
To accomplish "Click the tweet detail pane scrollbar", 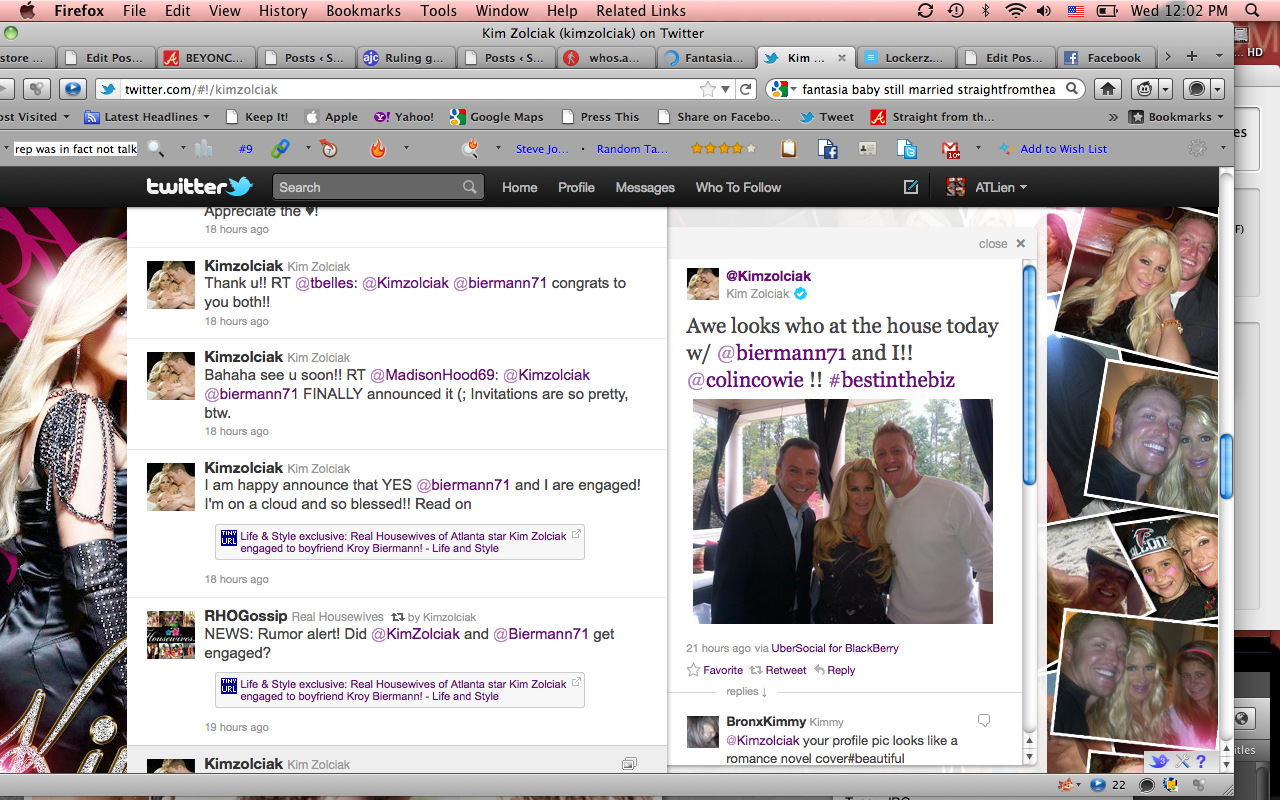I will click(x=1029, y=370).
